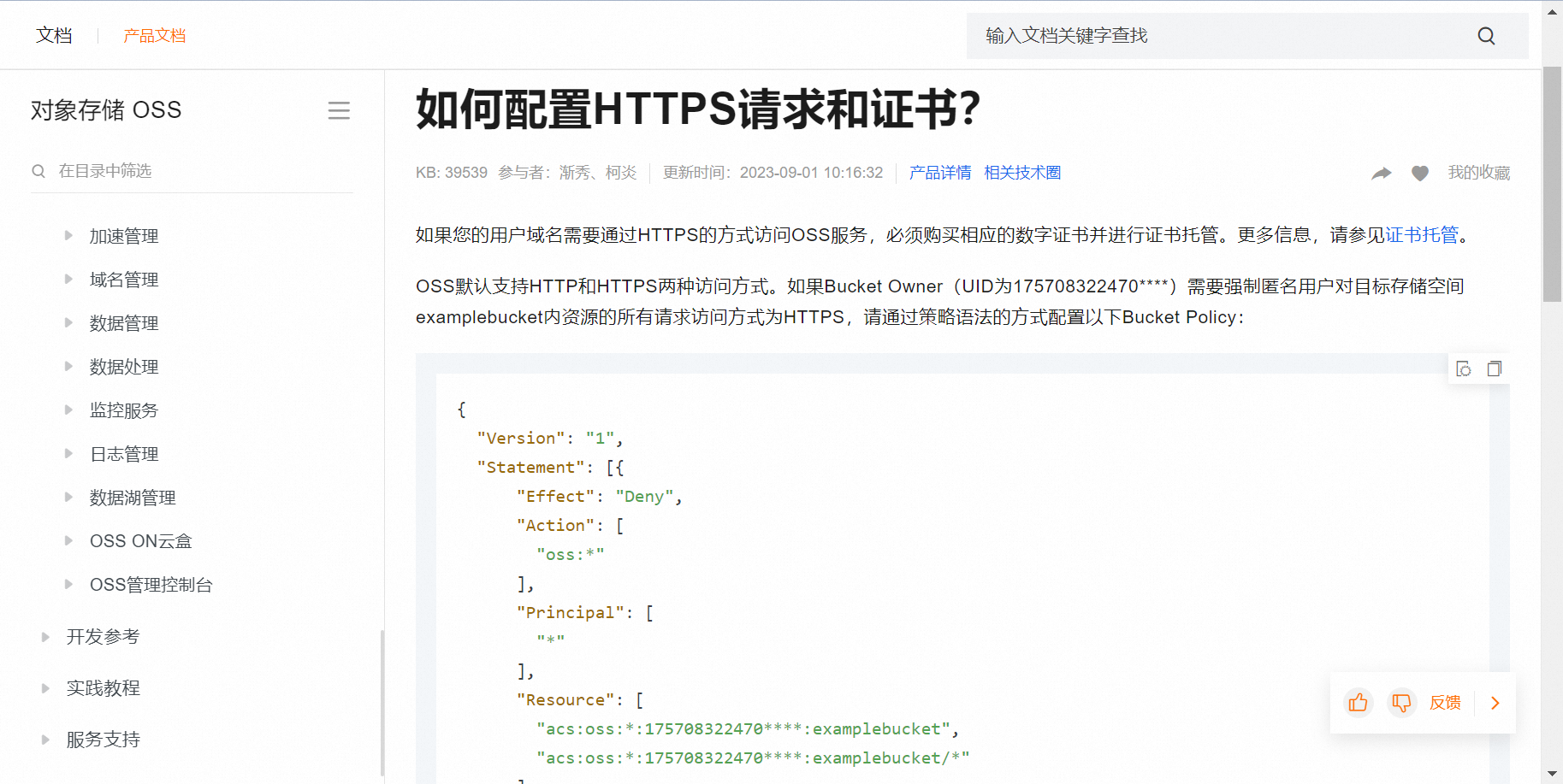Screen dimensions: 1563x784
Task: Expand the 域名管理 tree arrow
Action: coord(68,279)
